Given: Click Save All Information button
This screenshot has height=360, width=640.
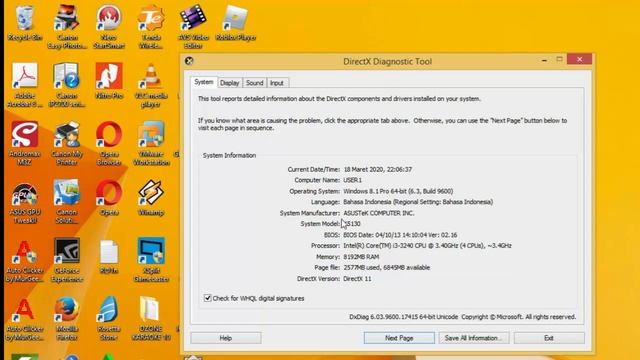Looking at the screenshot, I should [x=473, y=338].
